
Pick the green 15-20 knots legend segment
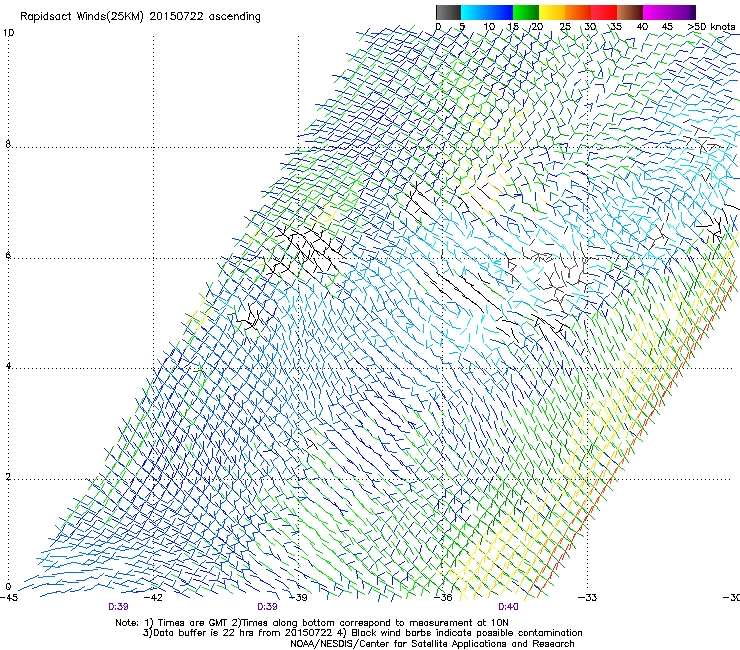[526, 12]
